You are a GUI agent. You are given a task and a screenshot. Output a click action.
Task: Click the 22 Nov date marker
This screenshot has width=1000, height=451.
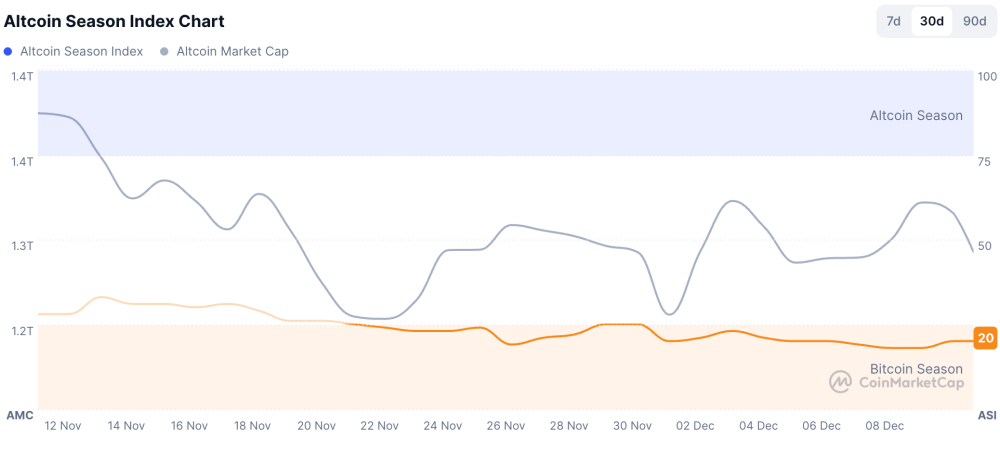(x=379, y=426)
